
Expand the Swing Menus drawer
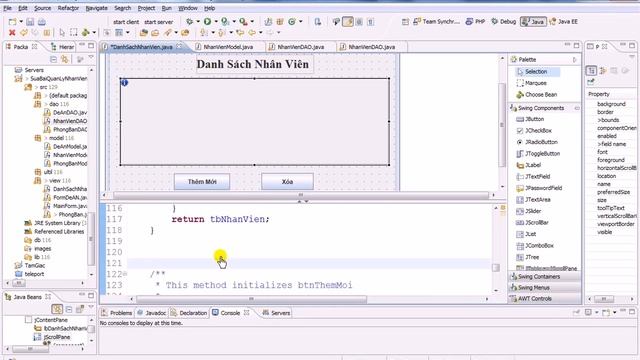coord(545,287)
